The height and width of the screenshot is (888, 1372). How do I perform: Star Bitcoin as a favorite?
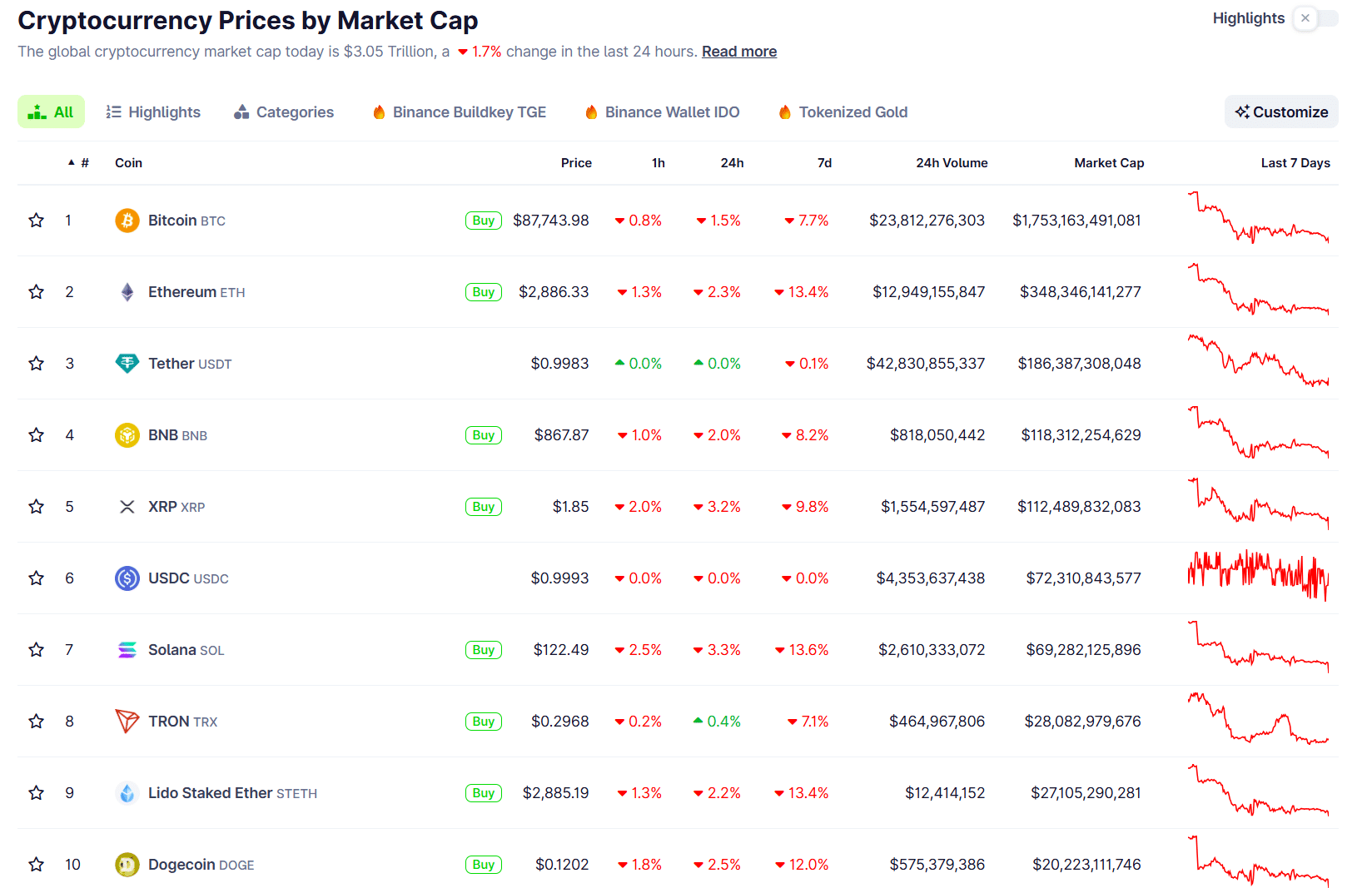(x=36, y=220)
